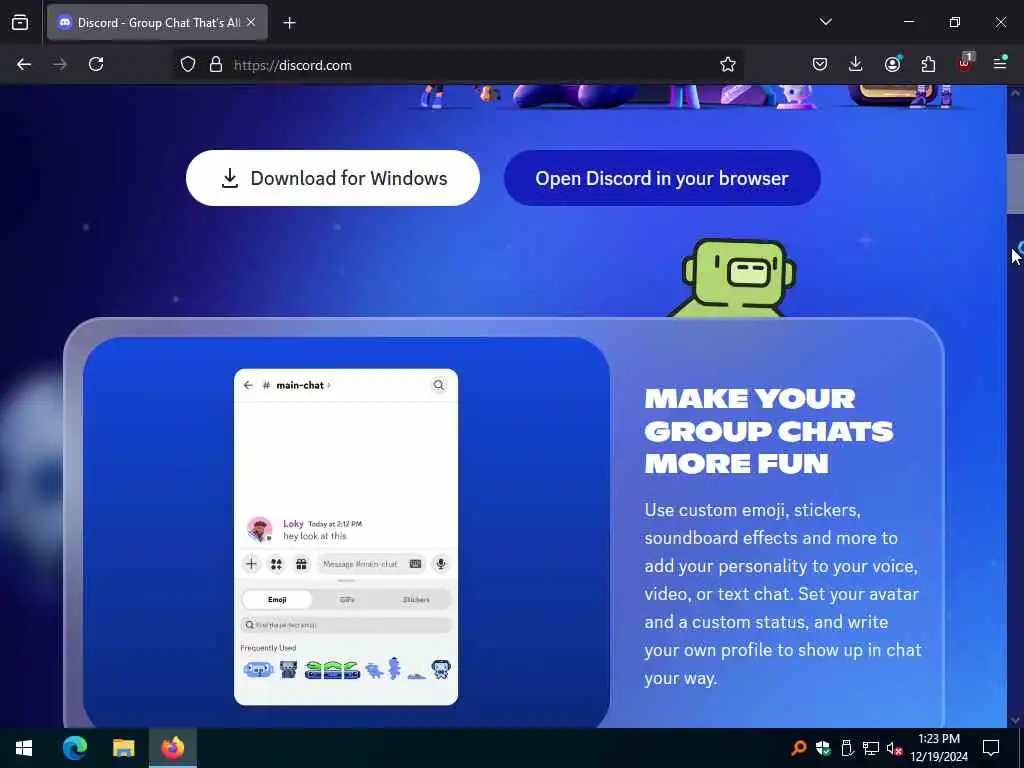Open File Explorer from the taskbar
This screenshot has height=768, width=1024.
click(x=123, y=748)
